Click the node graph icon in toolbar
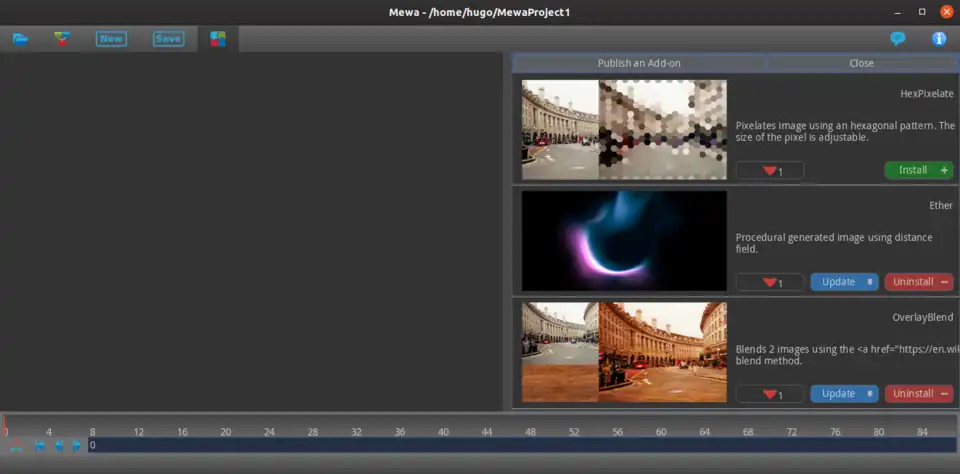Image resolution: width=960 pixels, height=474 pixels. (63, 39)
